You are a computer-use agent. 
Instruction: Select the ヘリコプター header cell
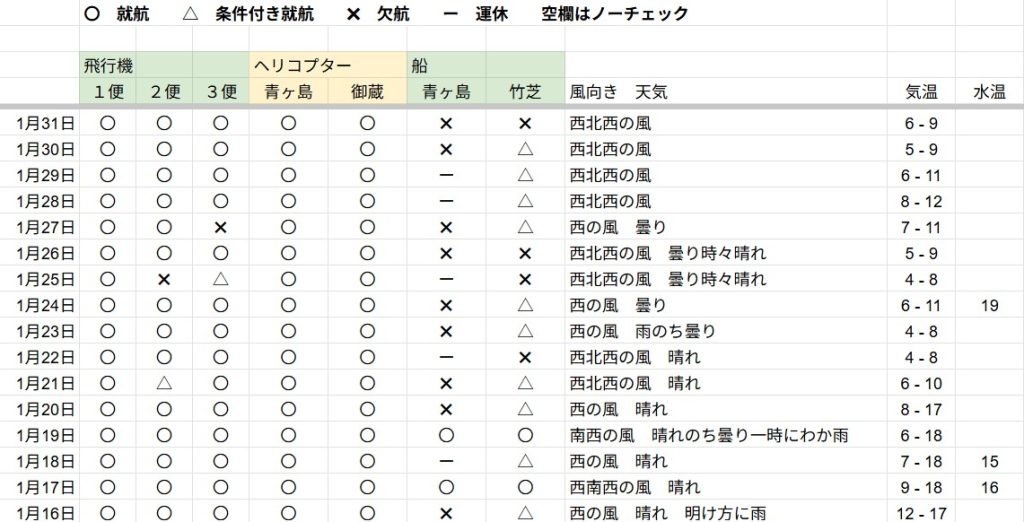coord(301,66)
